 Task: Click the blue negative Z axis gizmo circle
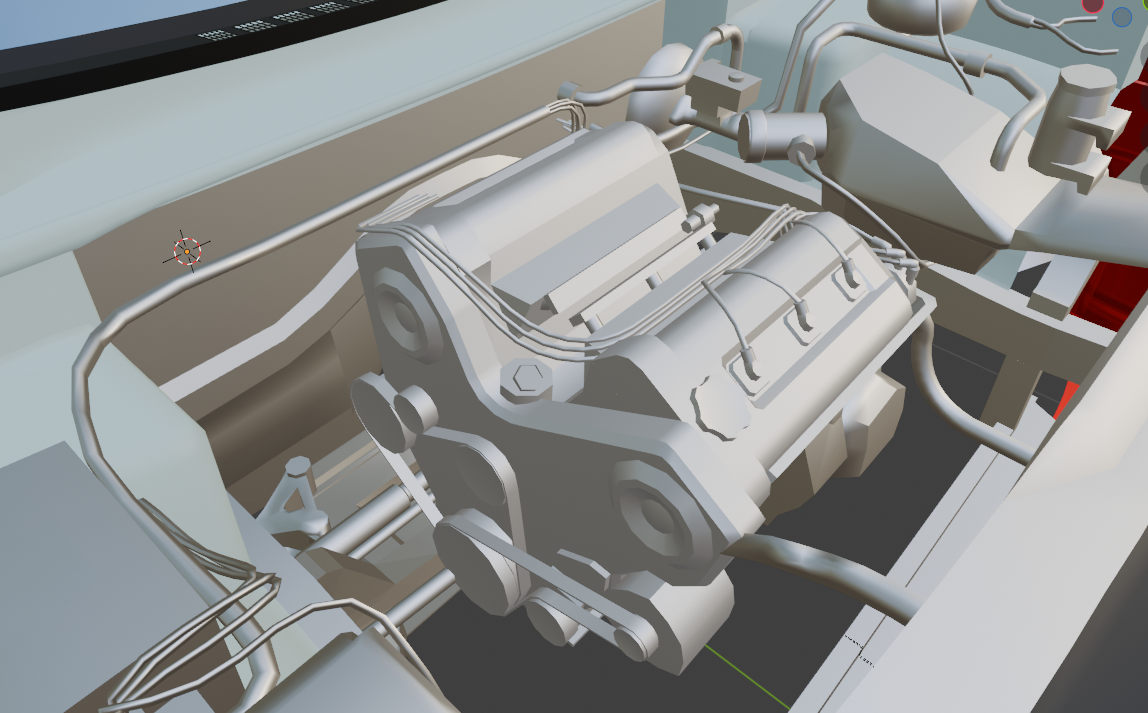tap(1122, 17)
